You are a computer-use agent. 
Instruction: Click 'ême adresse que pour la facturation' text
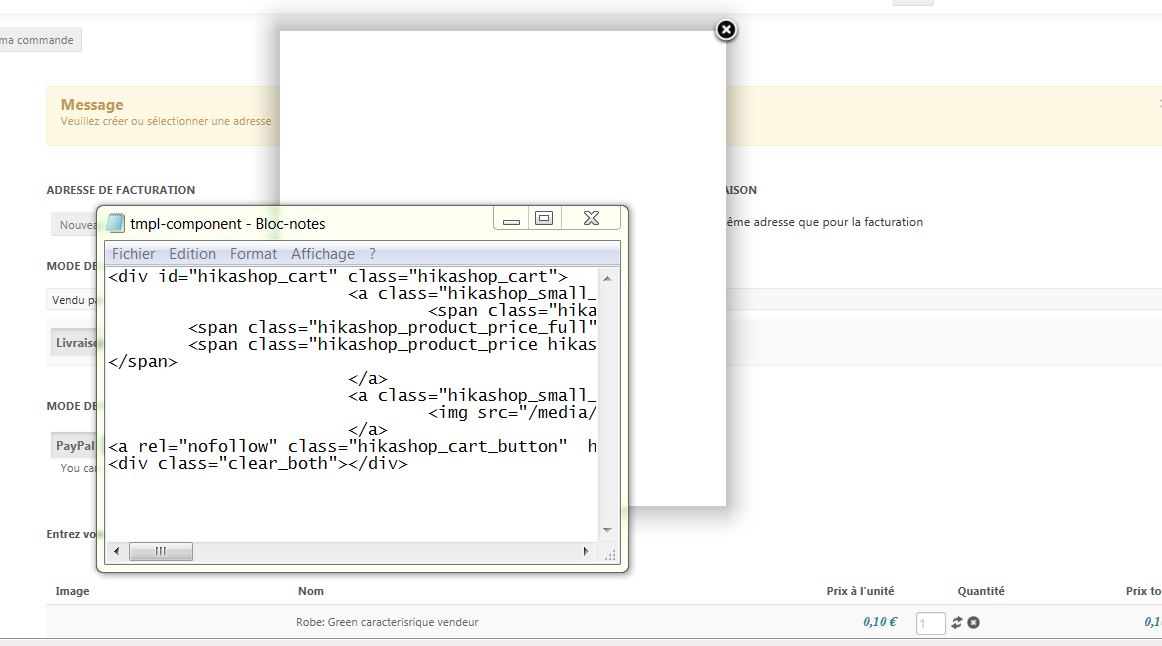coord(825,222)
